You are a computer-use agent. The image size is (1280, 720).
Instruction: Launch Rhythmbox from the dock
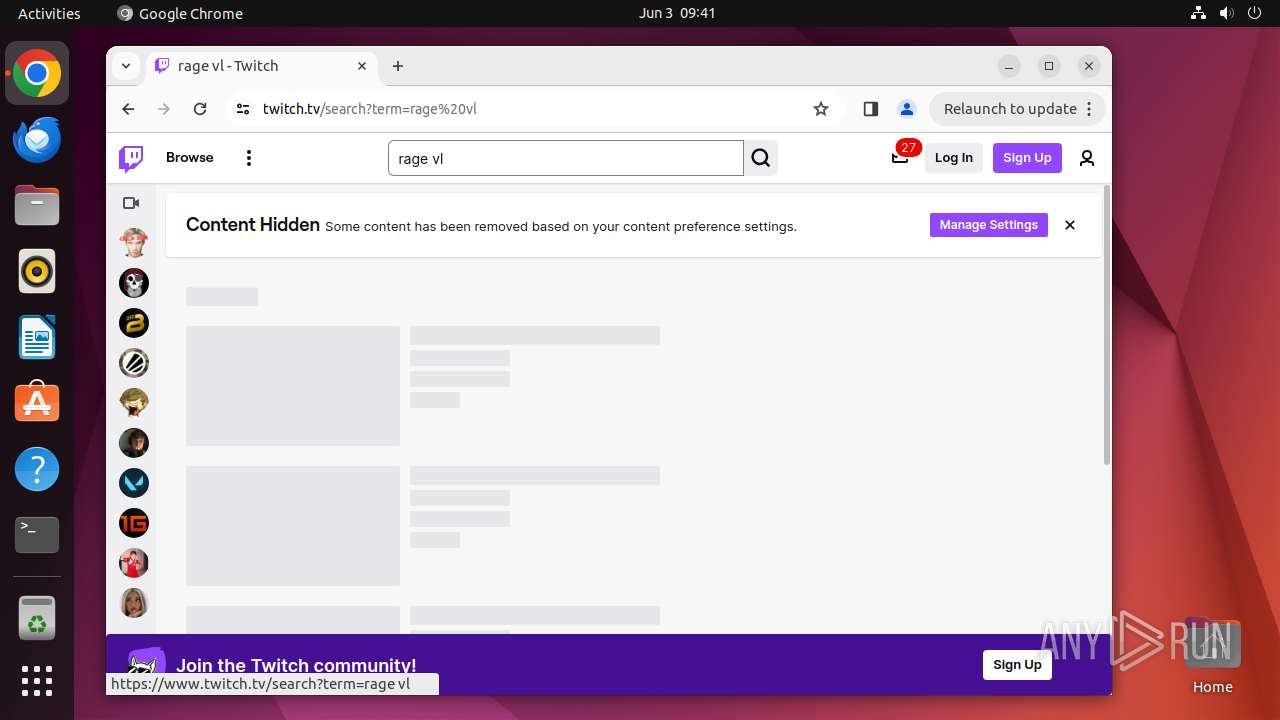click(37, 271)
